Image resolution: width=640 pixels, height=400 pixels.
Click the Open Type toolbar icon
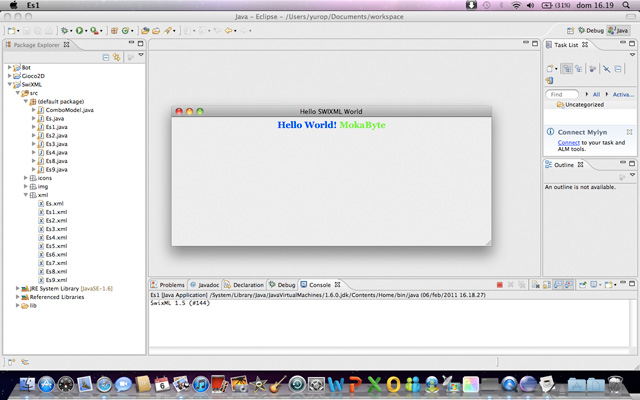coord(145,31)
